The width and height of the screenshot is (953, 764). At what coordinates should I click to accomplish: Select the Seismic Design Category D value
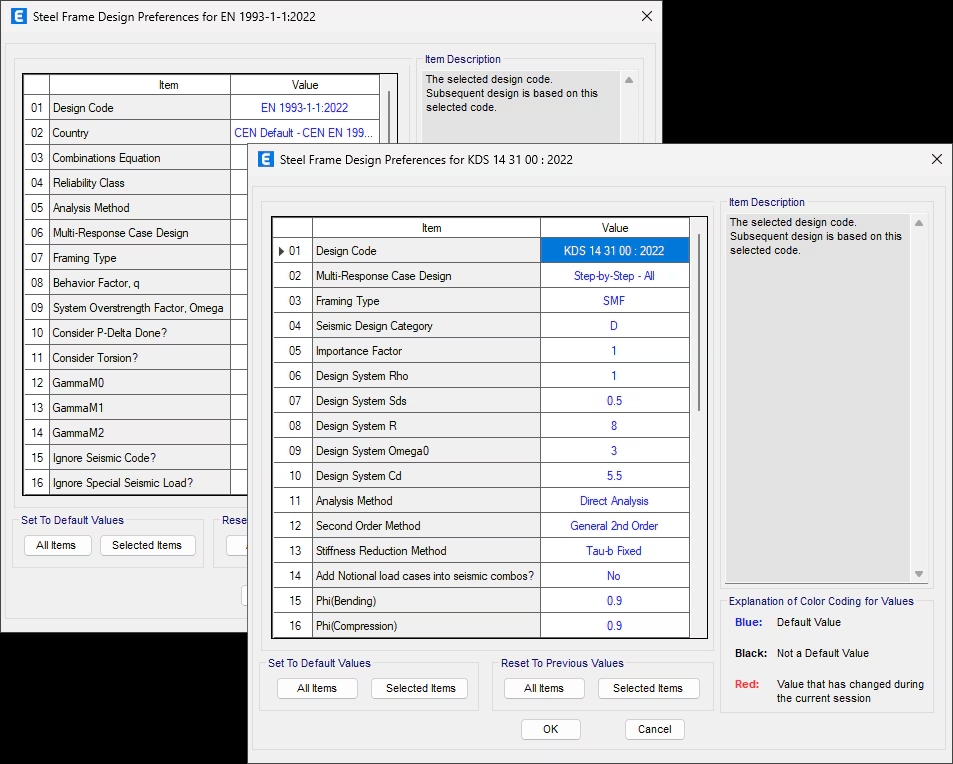[x=614, y=326]
